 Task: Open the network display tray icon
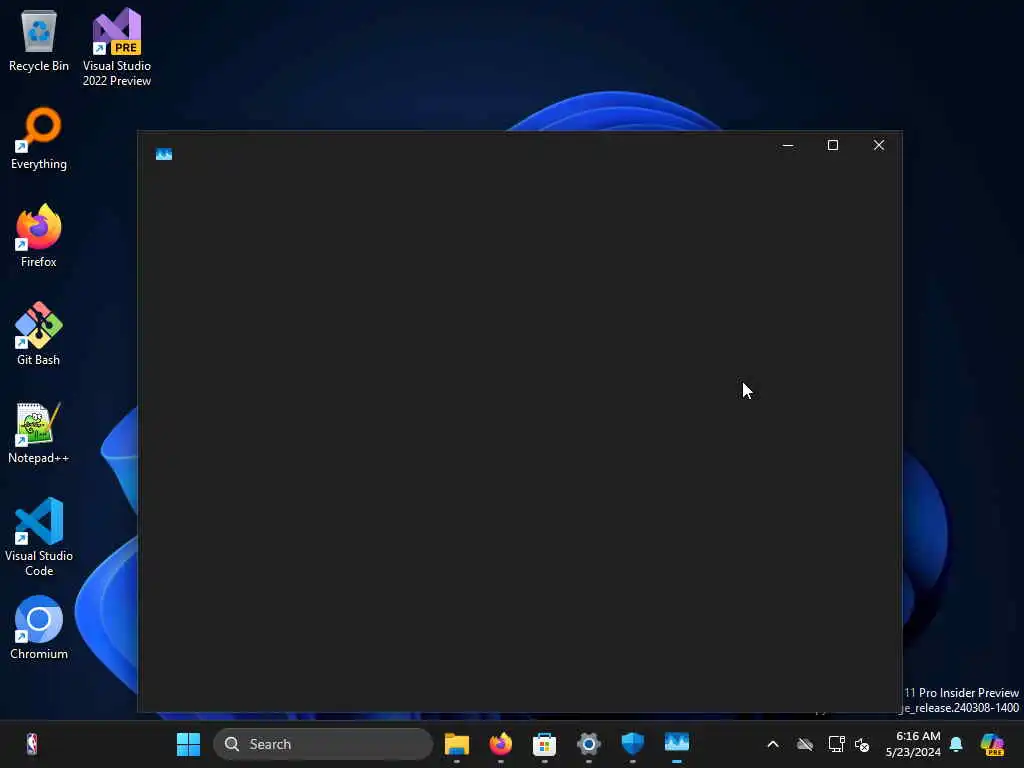click(837, 744)
